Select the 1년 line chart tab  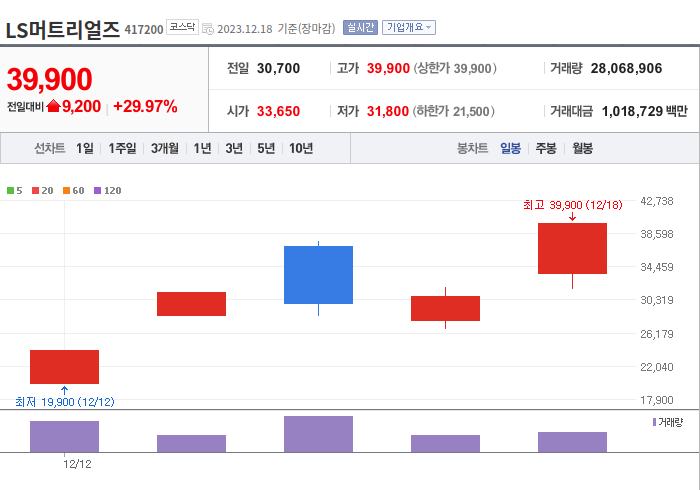click(202, 148)
